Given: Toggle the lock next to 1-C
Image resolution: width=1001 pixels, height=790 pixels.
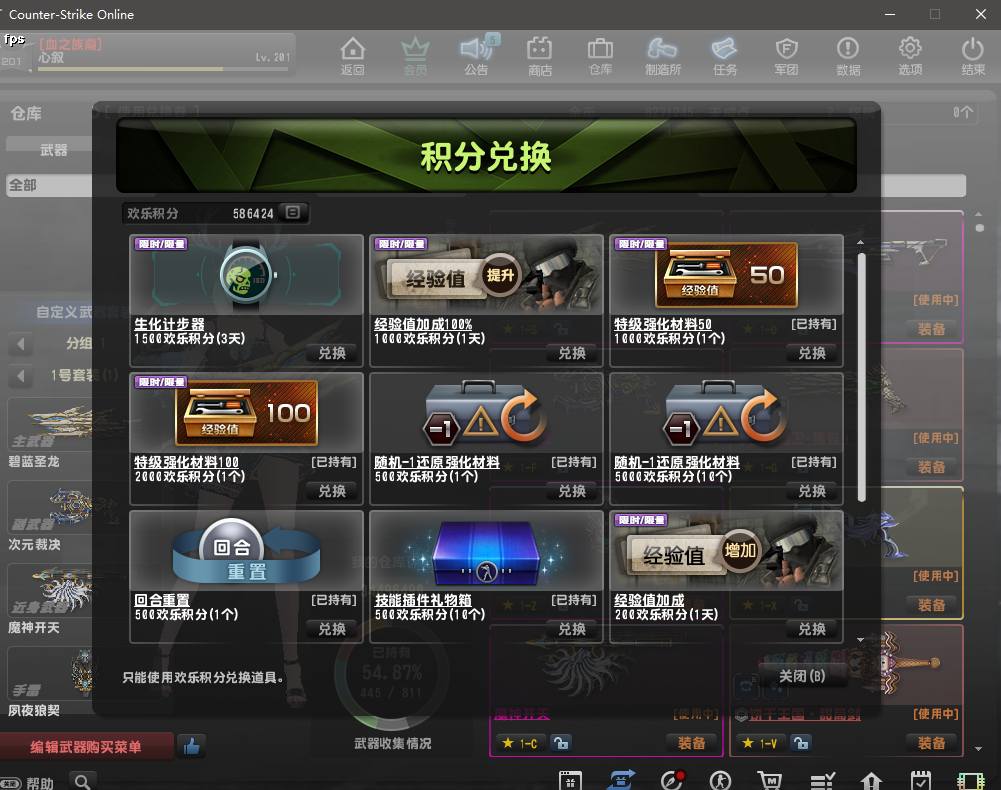Looking at the screenshot, I should [561, 743].
